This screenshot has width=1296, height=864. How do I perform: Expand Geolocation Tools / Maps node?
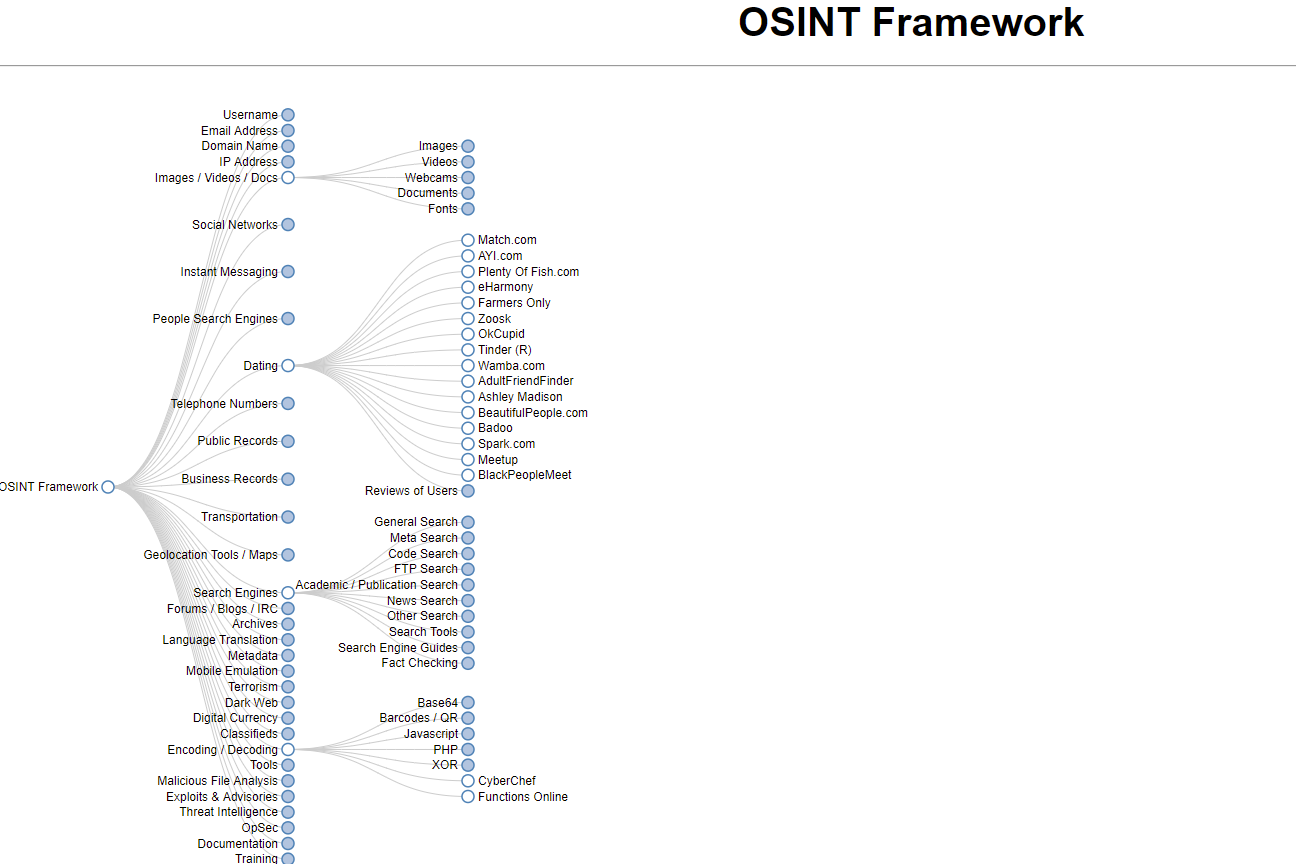(x=288, y=555)
